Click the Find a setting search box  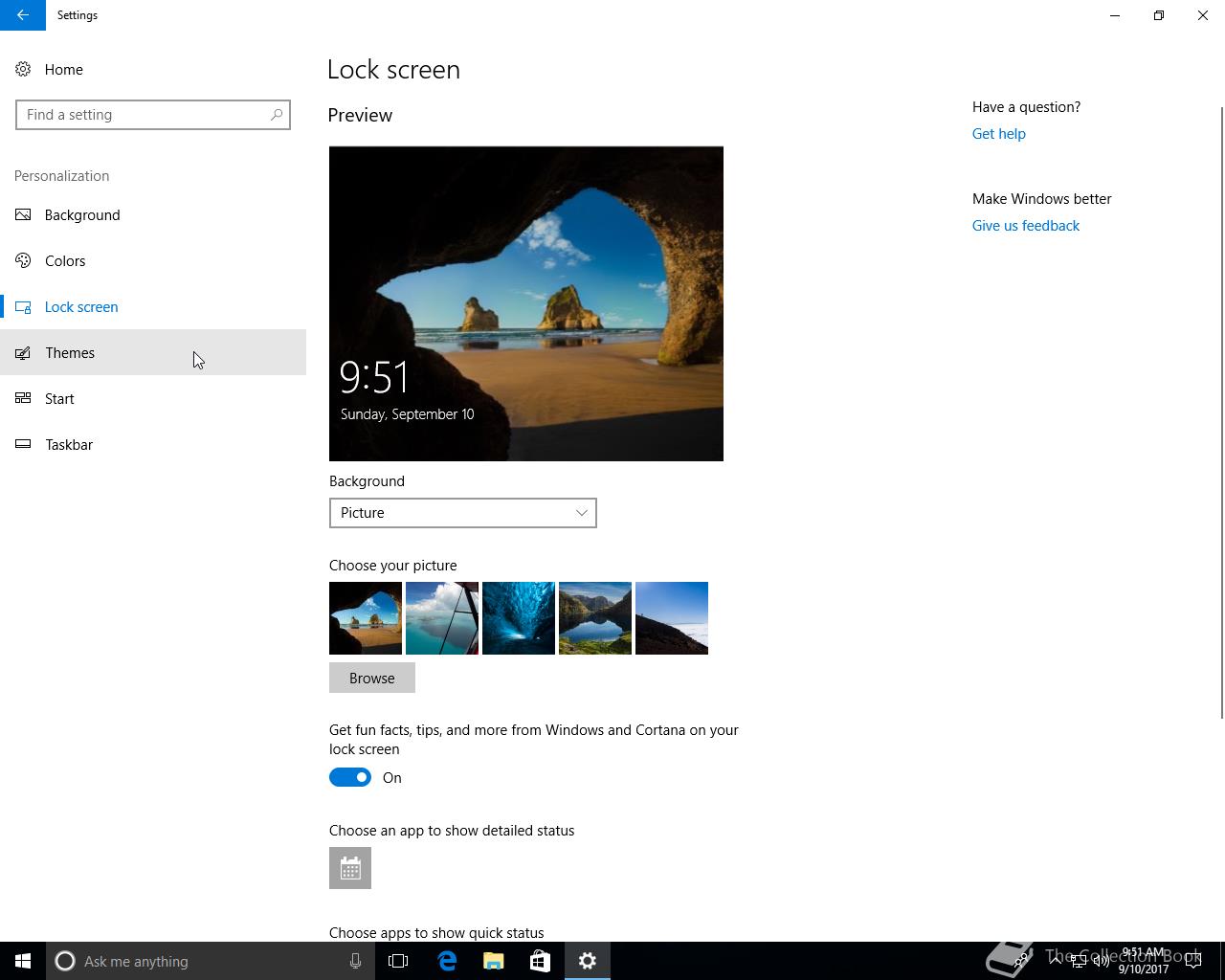point(153,115)
